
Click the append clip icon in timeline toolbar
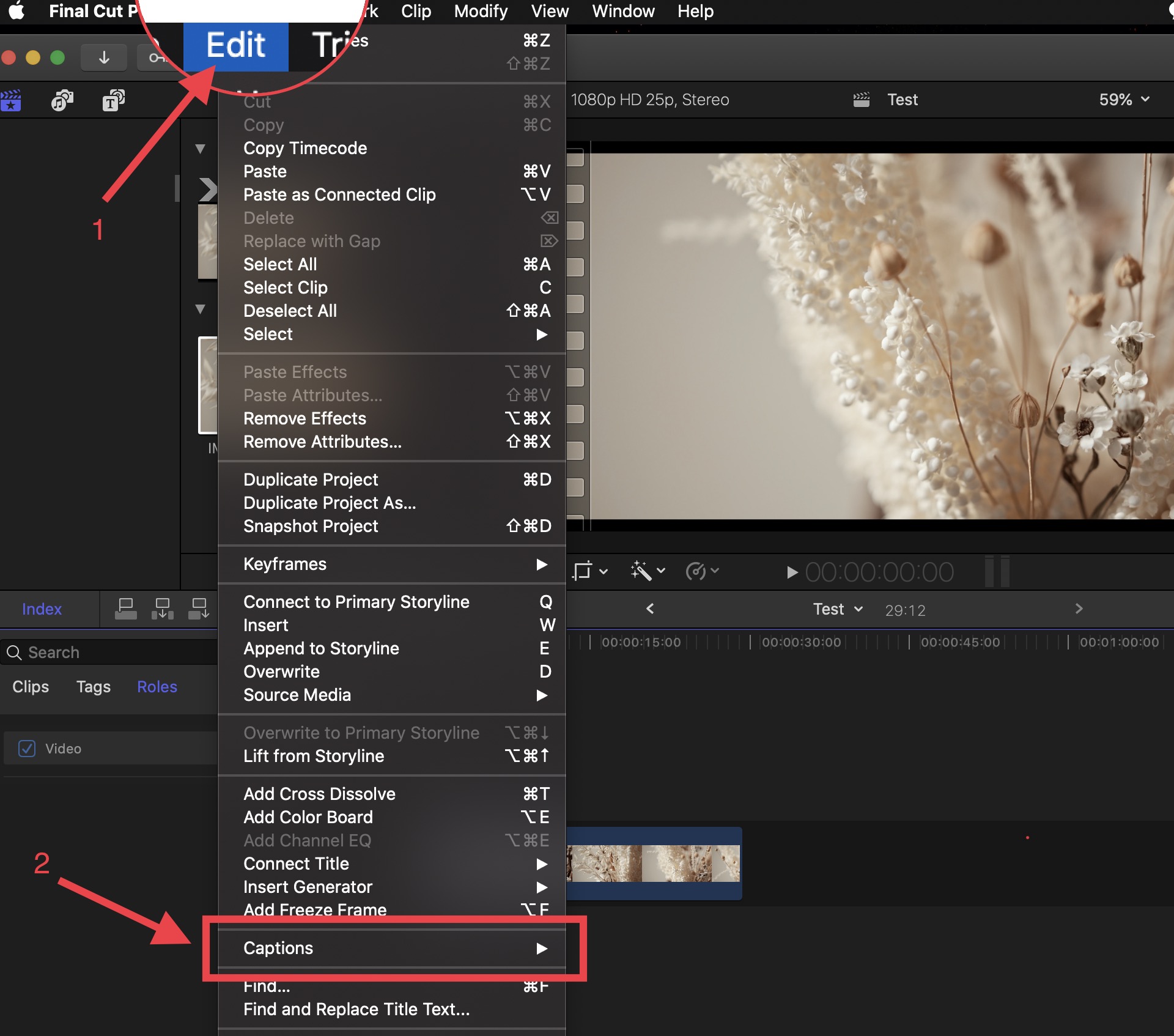(199, 609)
